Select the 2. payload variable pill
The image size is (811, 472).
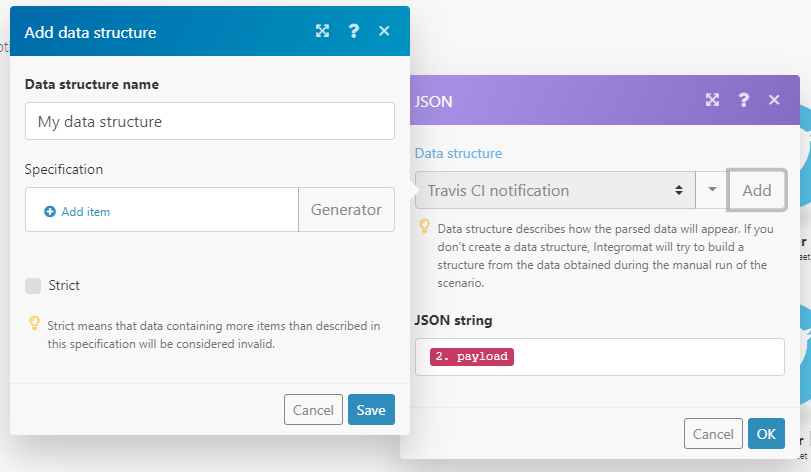[x=472, y=357]
